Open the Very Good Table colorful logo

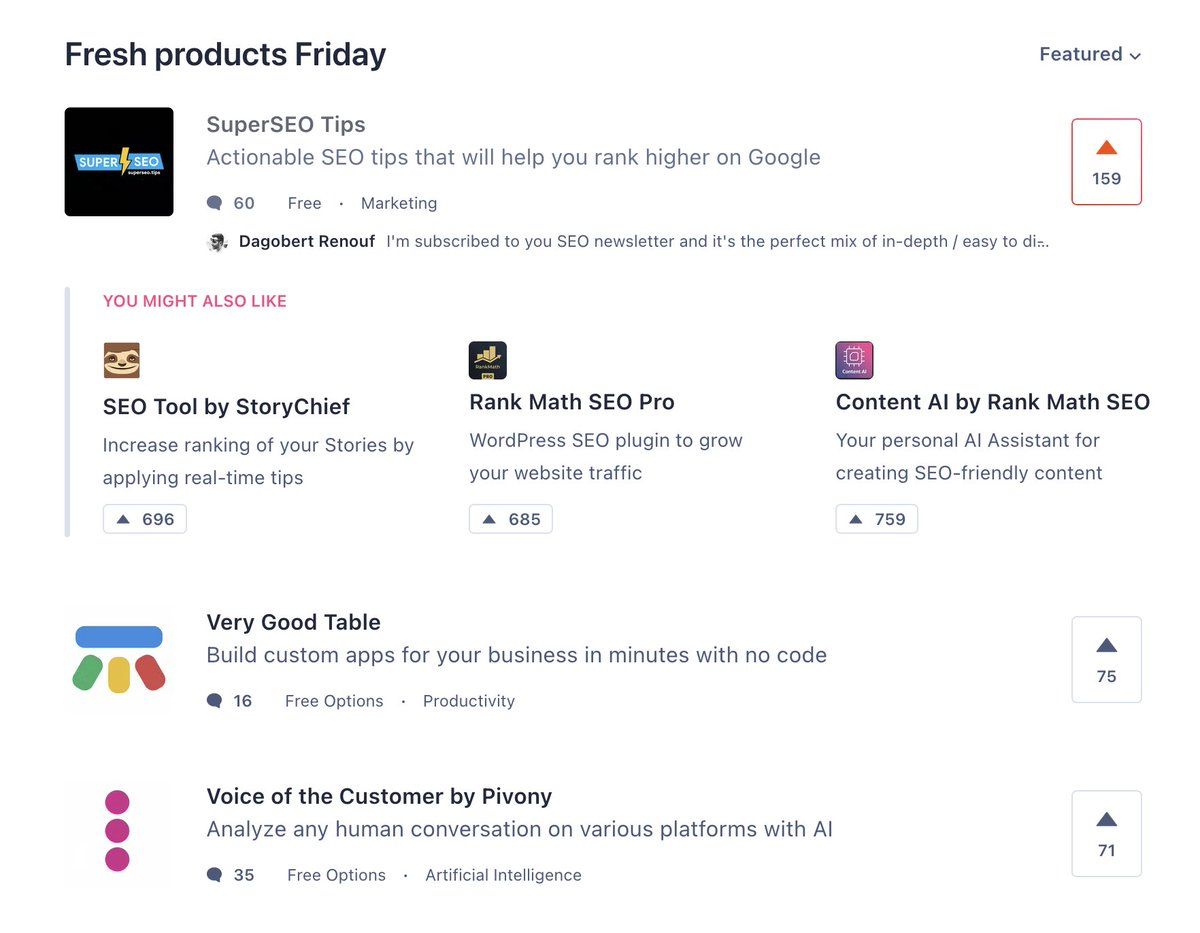[x=119, y=660]
